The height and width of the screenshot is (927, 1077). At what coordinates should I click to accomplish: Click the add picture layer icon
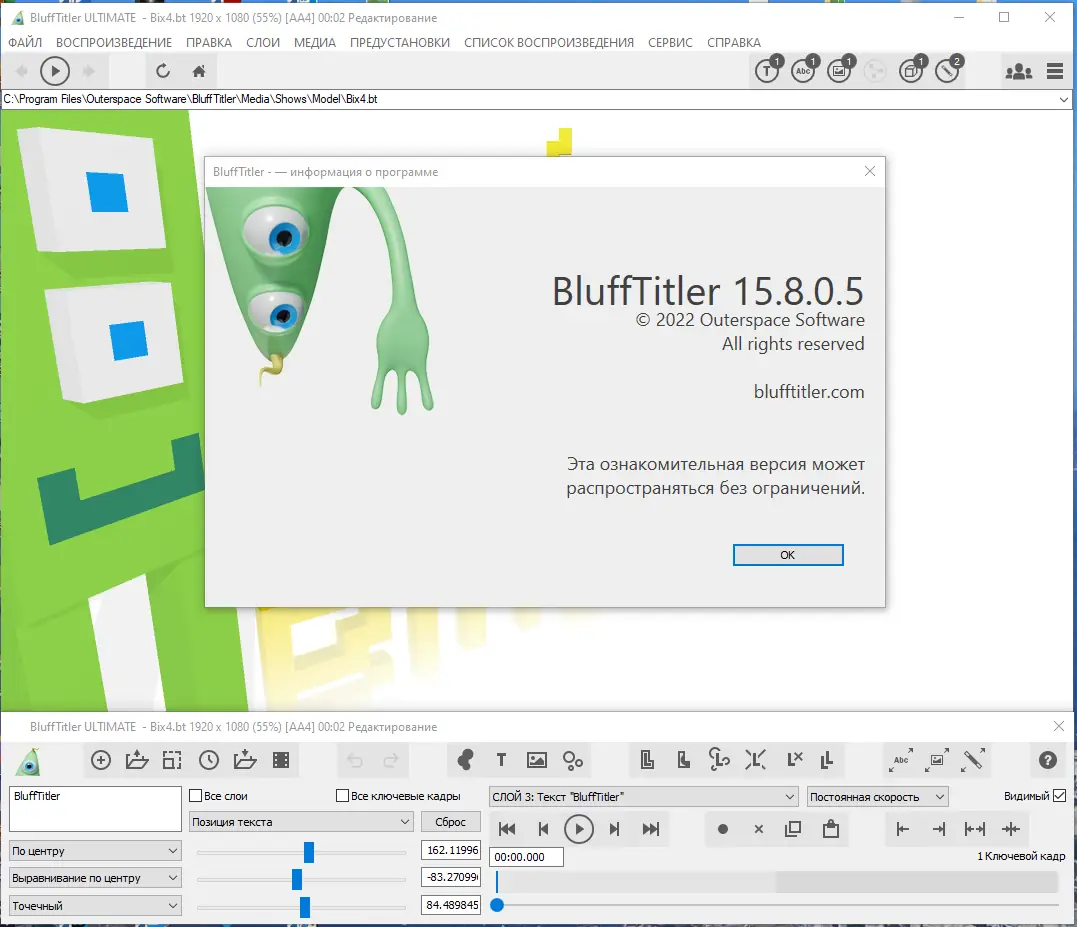coord(537,760)
